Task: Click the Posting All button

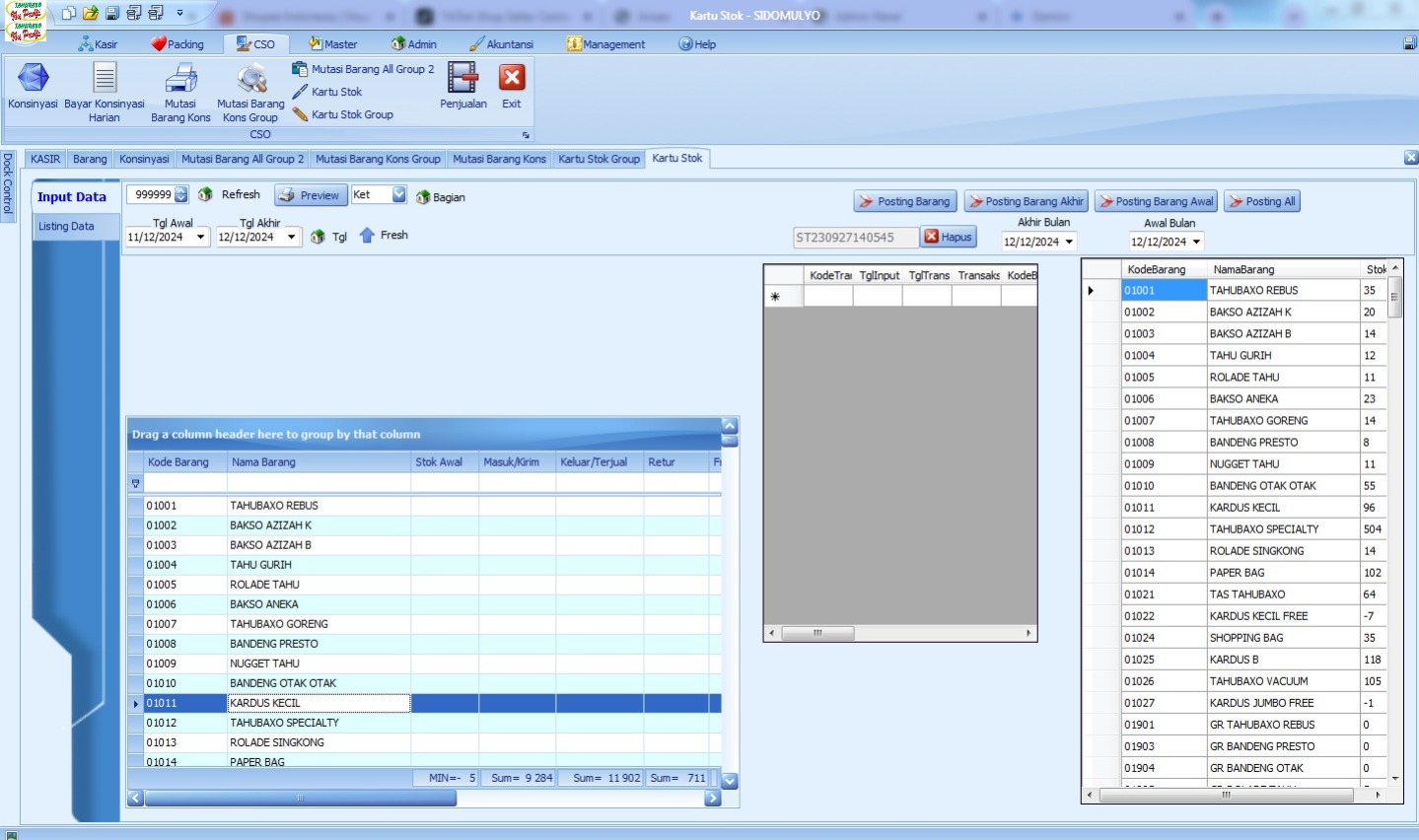Action: click(1262, 202)
